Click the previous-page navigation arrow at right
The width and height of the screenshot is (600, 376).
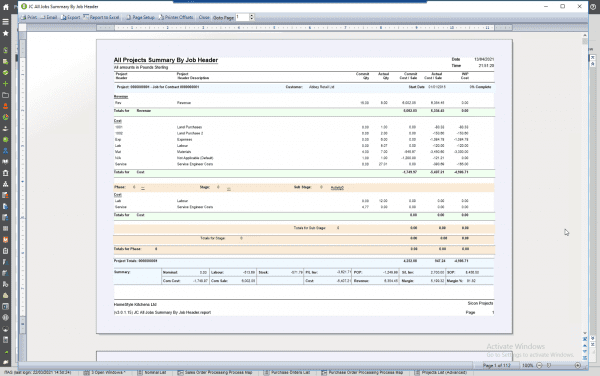(585, 345)
